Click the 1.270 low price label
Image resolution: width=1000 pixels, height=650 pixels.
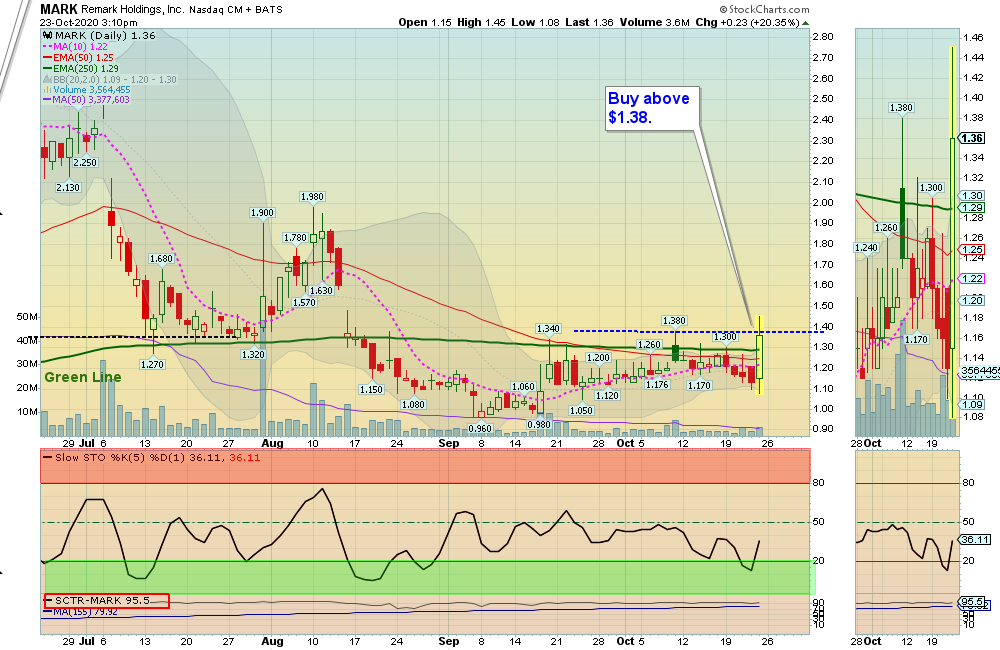[x=152, y=365]
